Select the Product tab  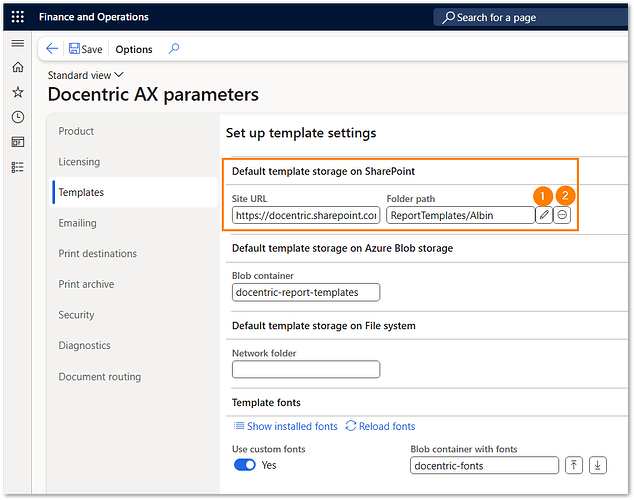tap(76, 131)
